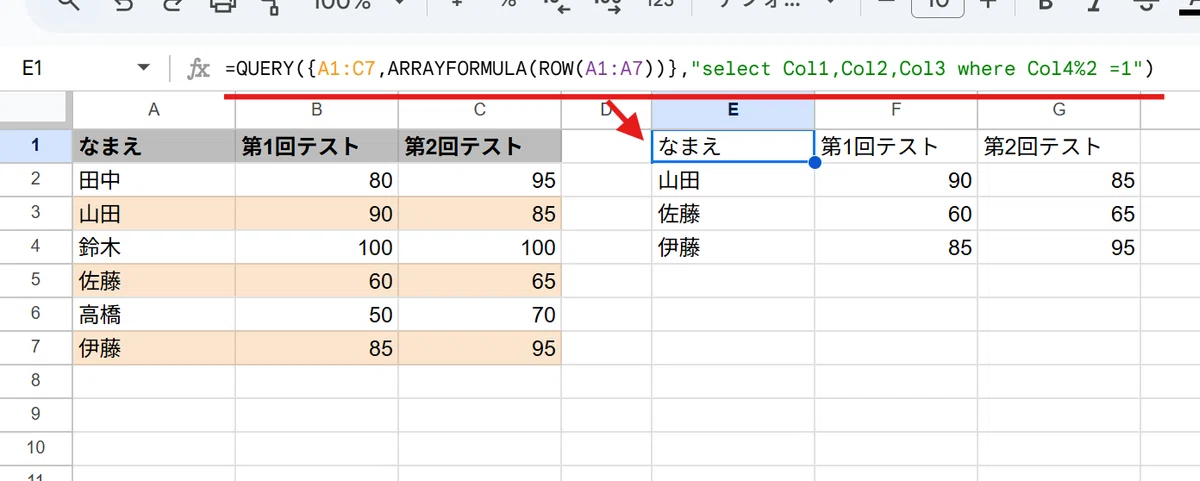1200x481 pixels.
Task: Click the 95 score in 田中's row
Action: [x=479, y=180]
